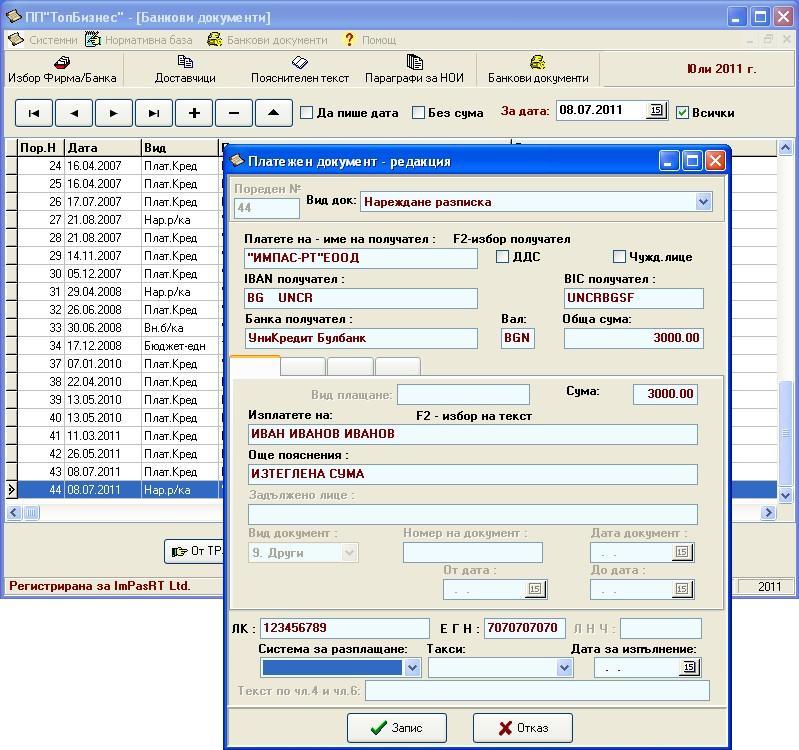
Task: Go to previous record navigation button
Action: tap(74, 113)
